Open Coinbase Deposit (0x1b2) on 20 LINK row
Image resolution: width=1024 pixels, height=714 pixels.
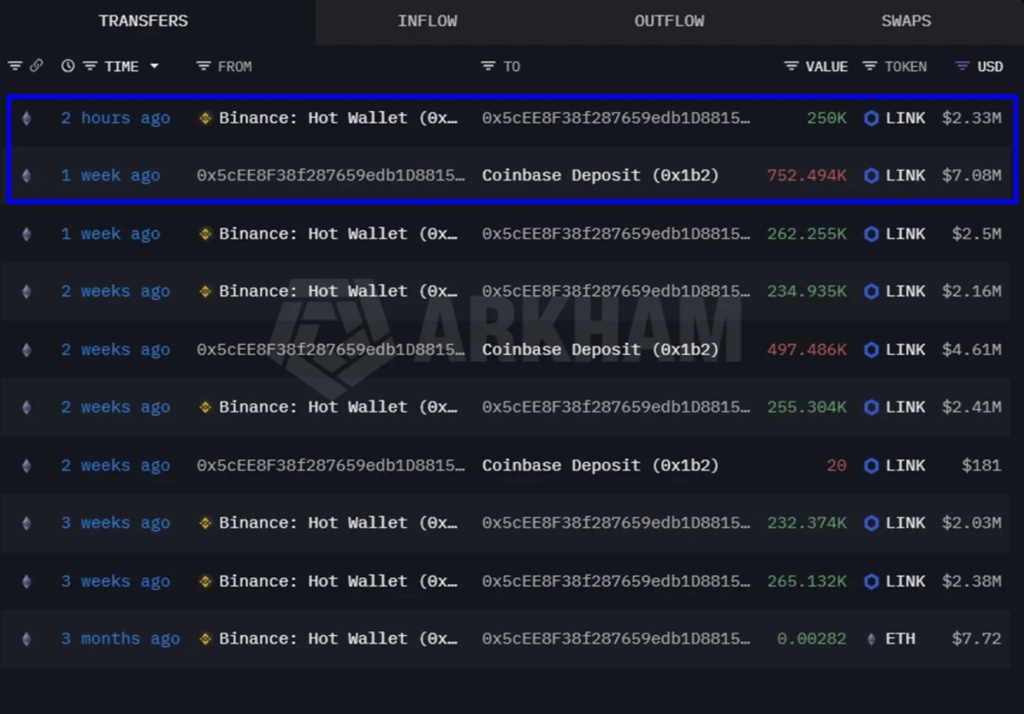[600, 466]
